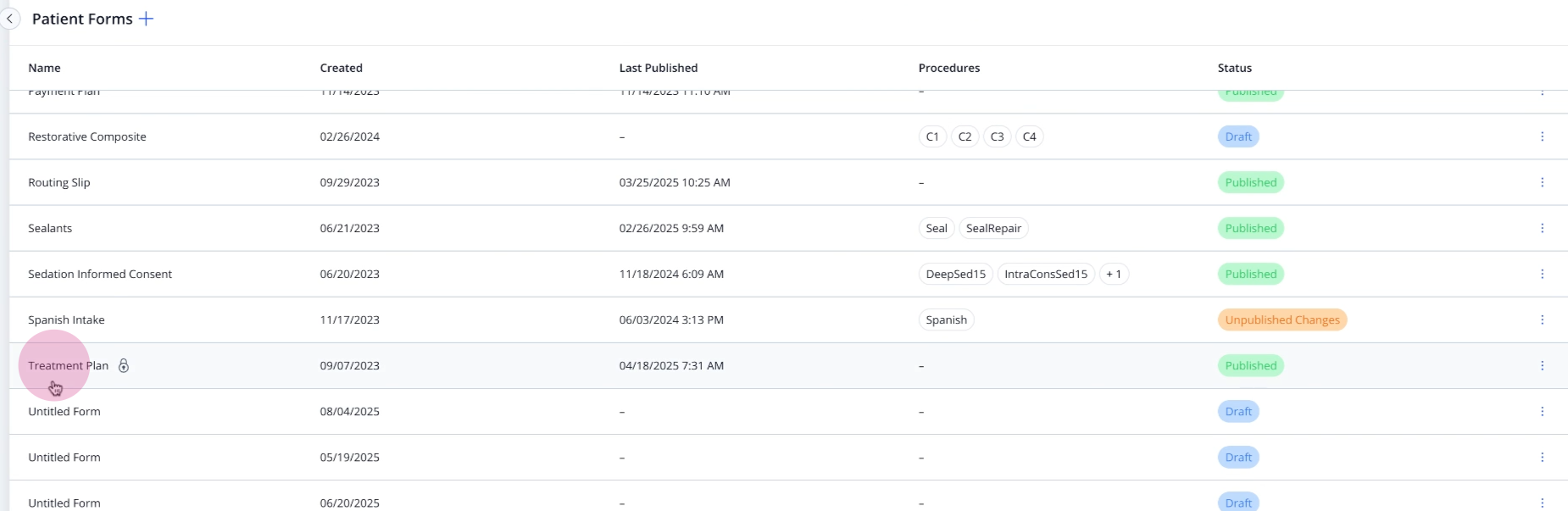Screen dimensions: 1568x511
Task: Click the Published badge for Sealants
Action: [1251, 228]
